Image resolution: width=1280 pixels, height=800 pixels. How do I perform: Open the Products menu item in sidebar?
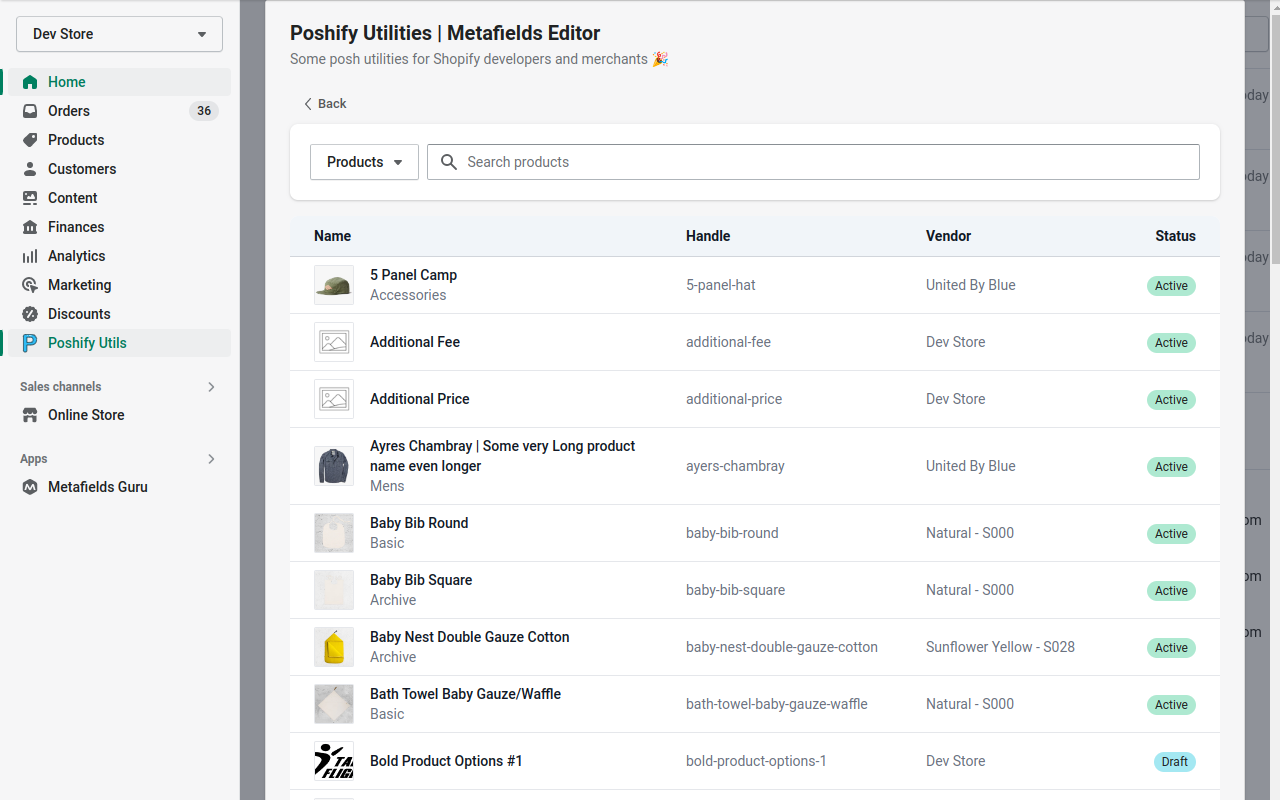(x=118, y=140)
